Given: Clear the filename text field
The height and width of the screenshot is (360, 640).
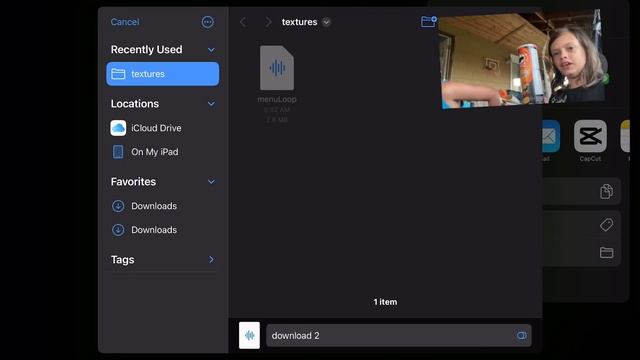Looking at the screenshot, I should [x=521, y=336].
